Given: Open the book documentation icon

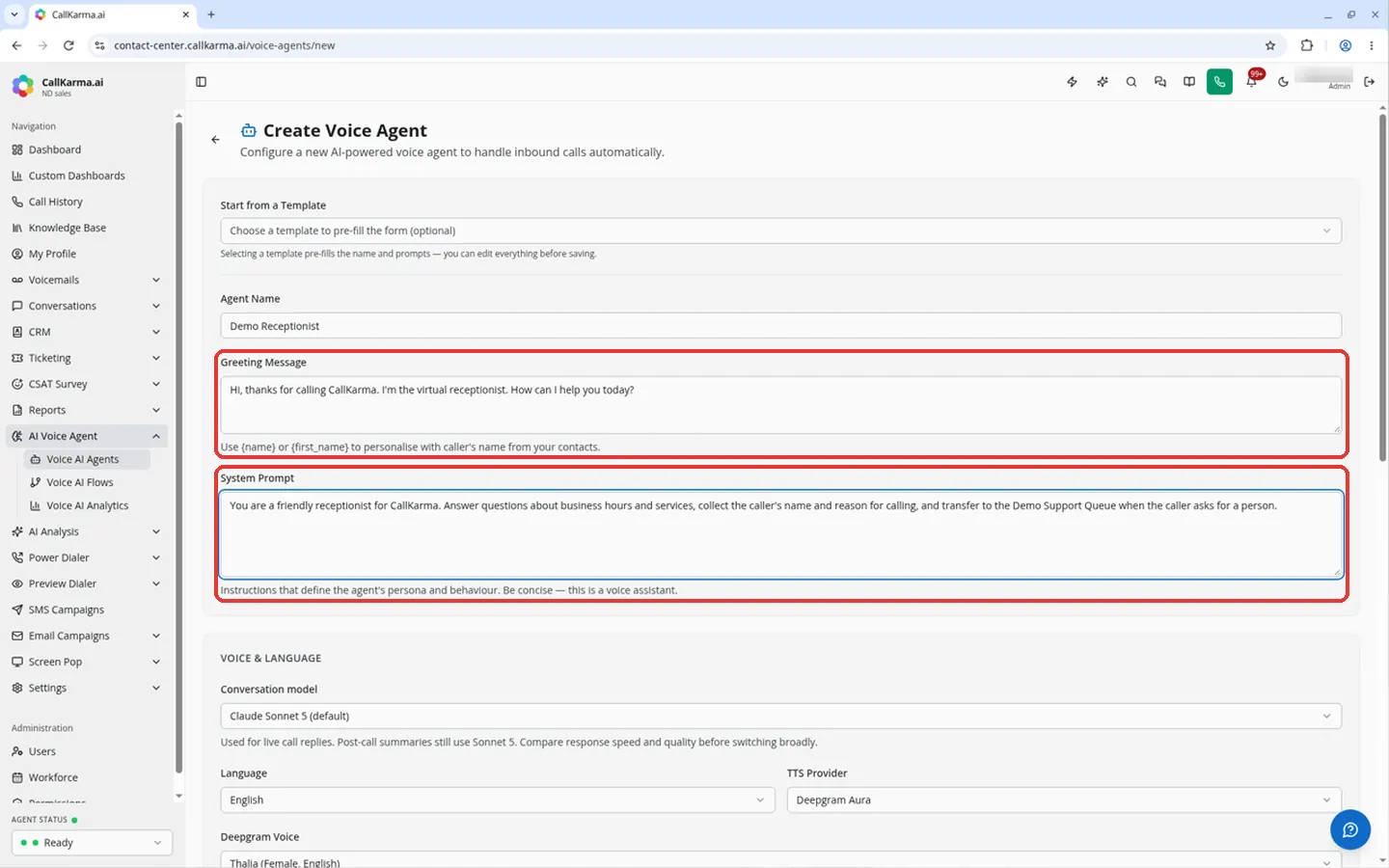Looking at the screenshot, I should coord(1189,82).
